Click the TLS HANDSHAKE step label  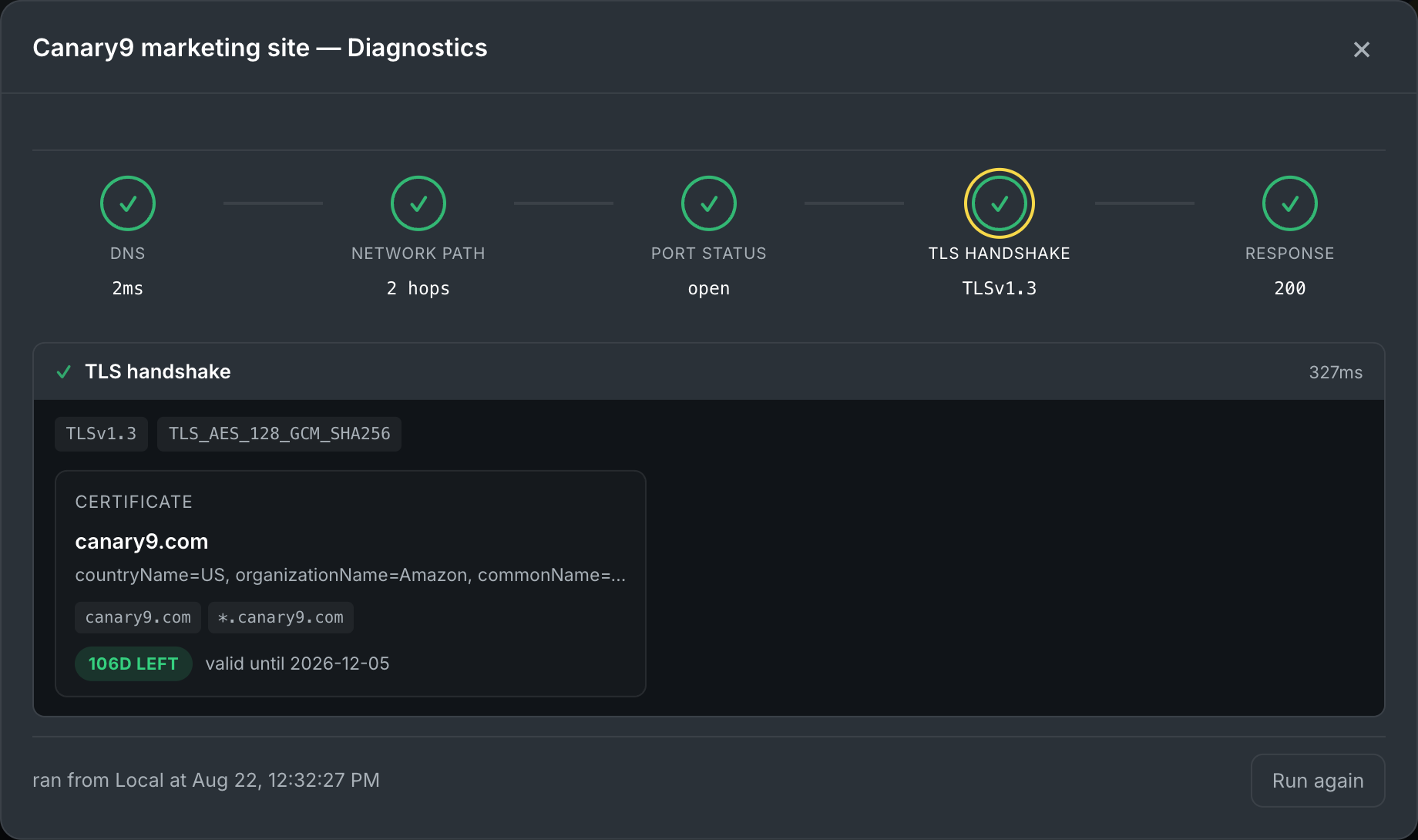[x=1000, y=254]
